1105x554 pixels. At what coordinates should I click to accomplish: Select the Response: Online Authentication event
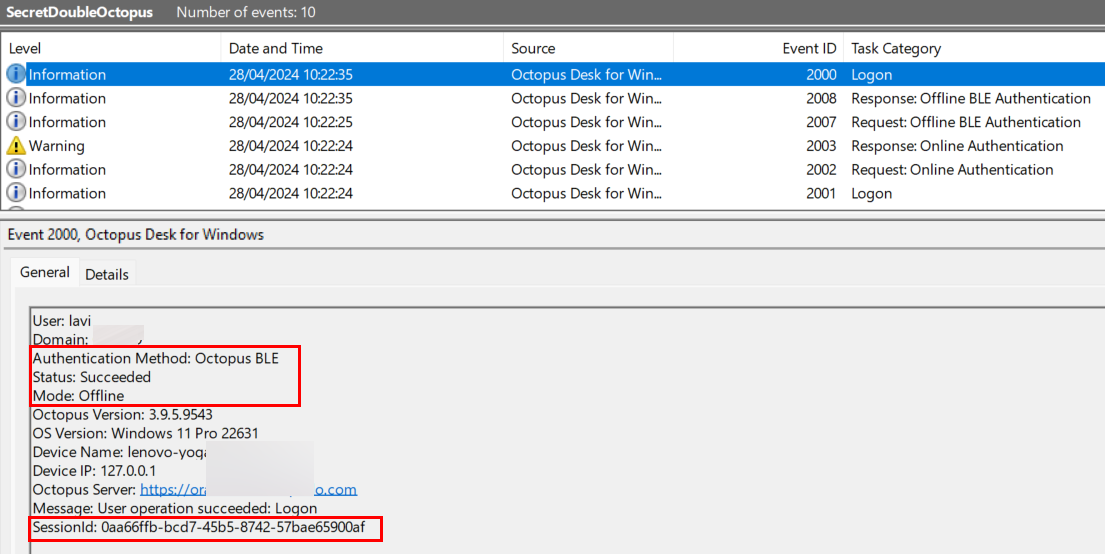(552, 146)
